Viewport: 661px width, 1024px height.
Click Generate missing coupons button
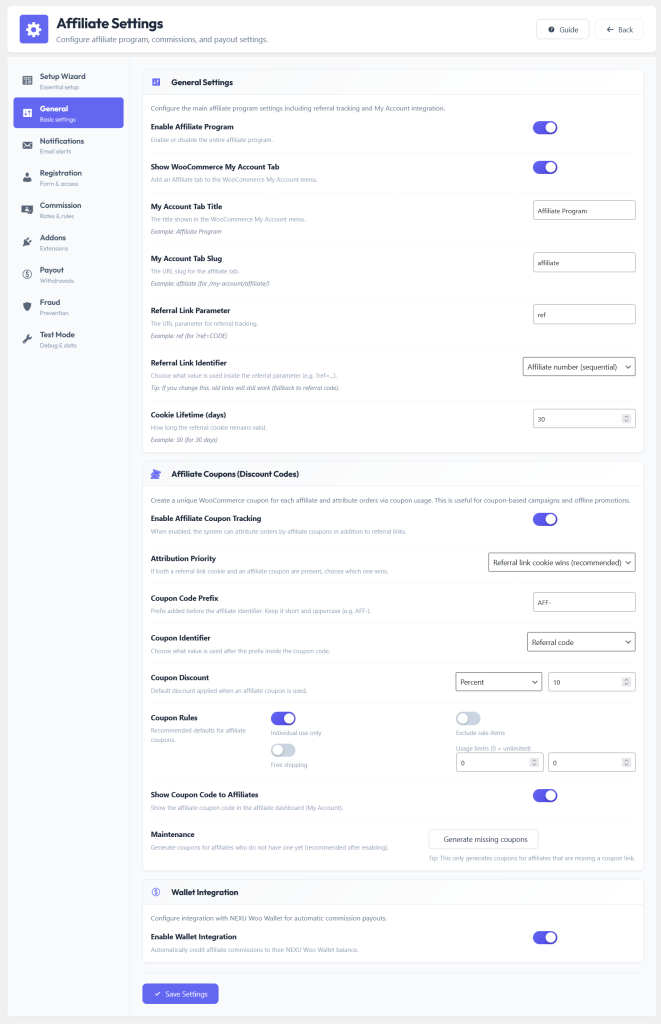tap(483, 839)
